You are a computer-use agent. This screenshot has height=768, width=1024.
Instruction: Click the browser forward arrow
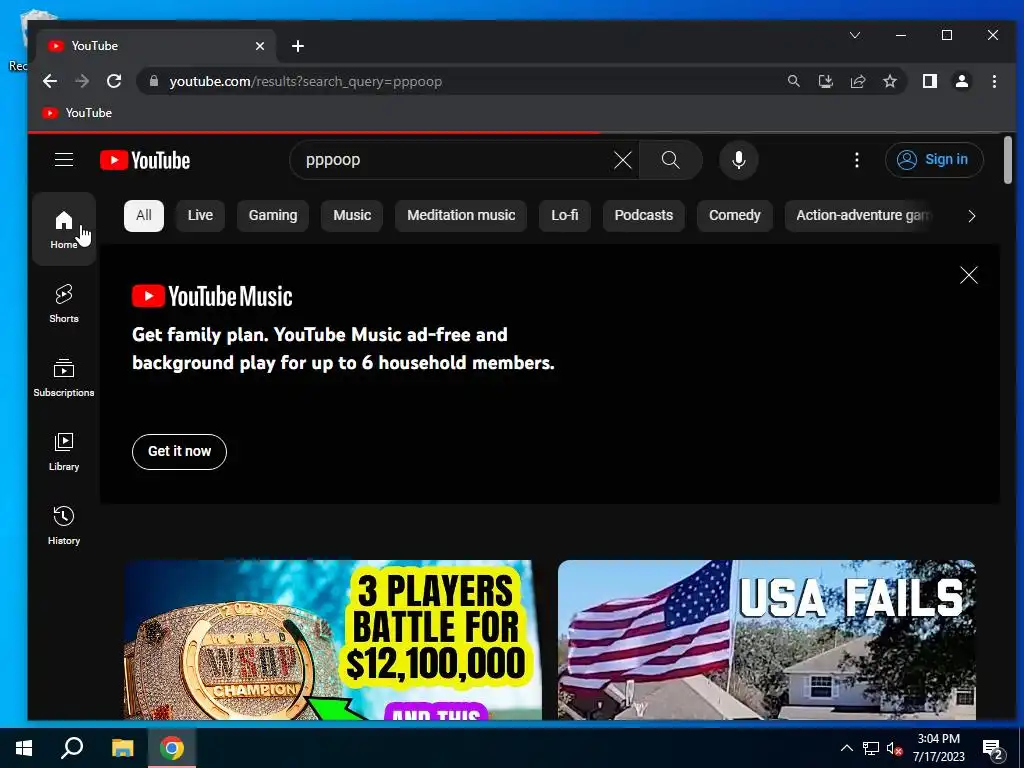(x=82, y=81)
